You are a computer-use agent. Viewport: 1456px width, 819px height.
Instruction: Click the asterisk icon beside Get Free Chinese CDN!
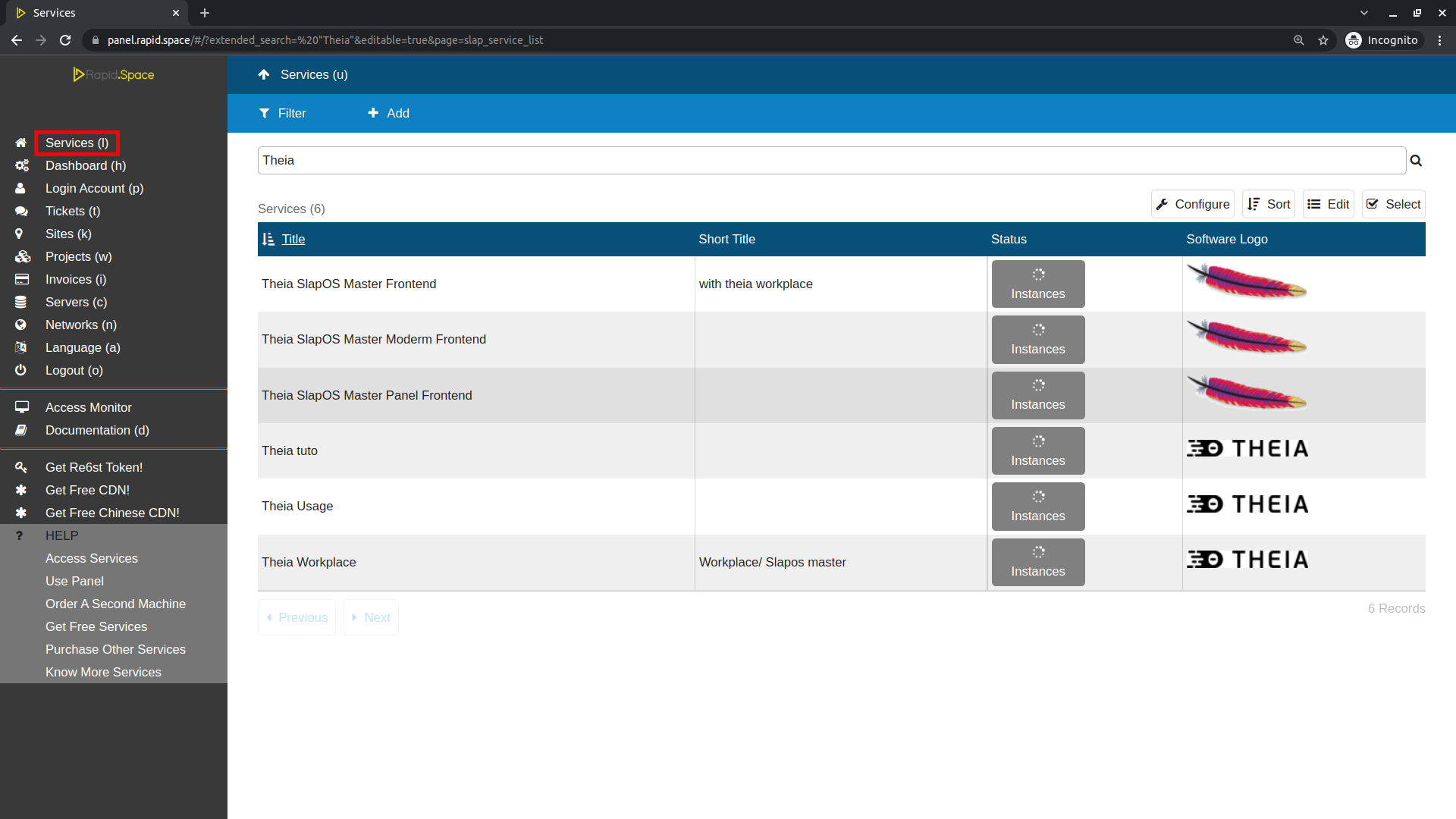pyautogui.click(x=21, y=513)
